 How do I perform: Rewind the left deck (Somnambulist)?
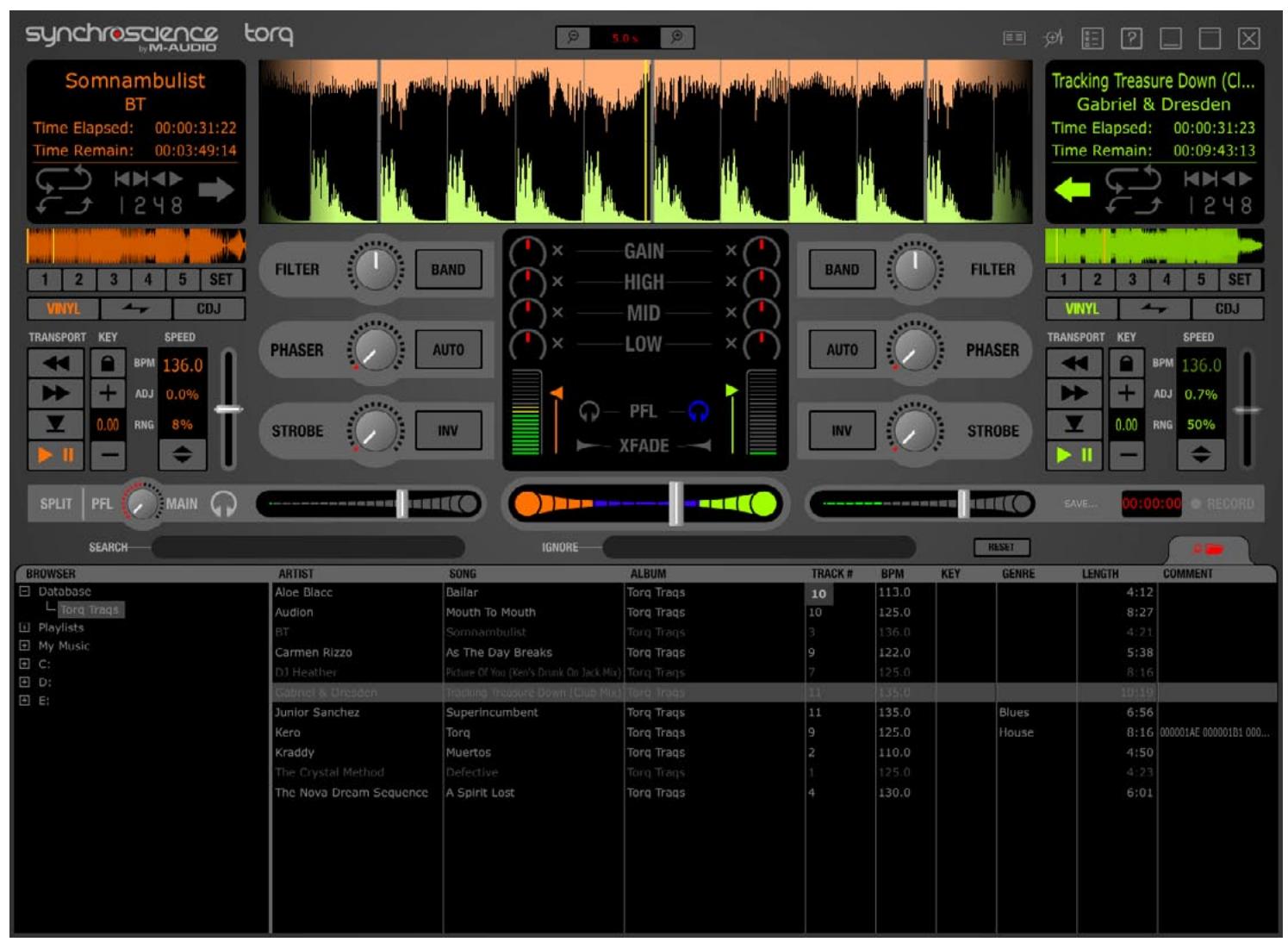(x=56, y=363)
